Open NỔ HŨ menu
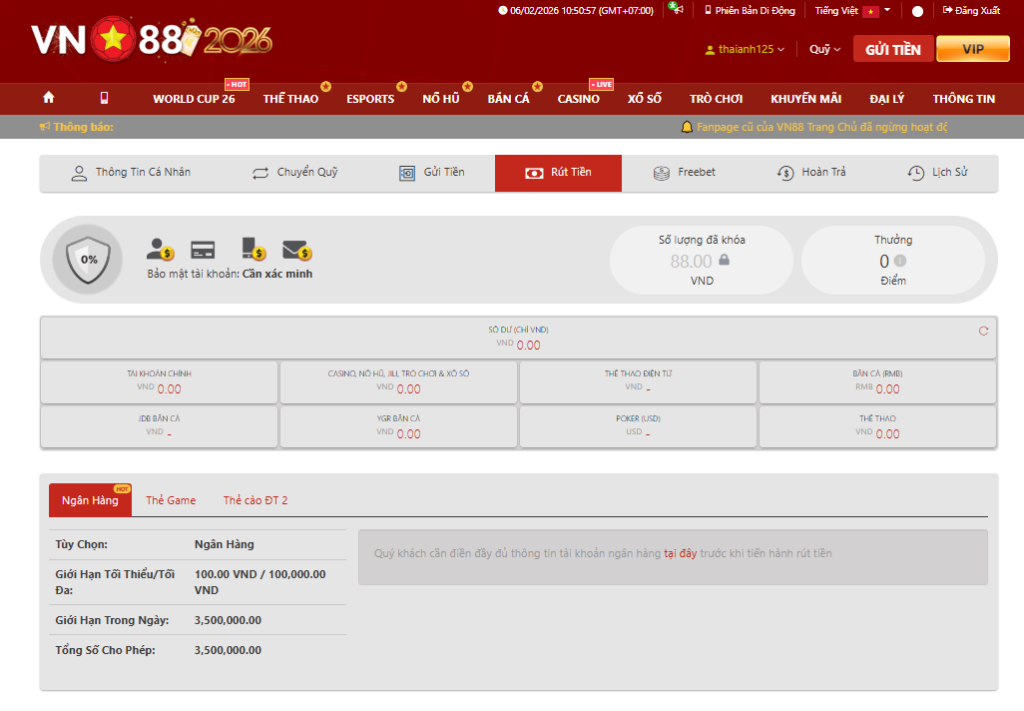Screen dimensions: 1024x711 coord(441,99)
